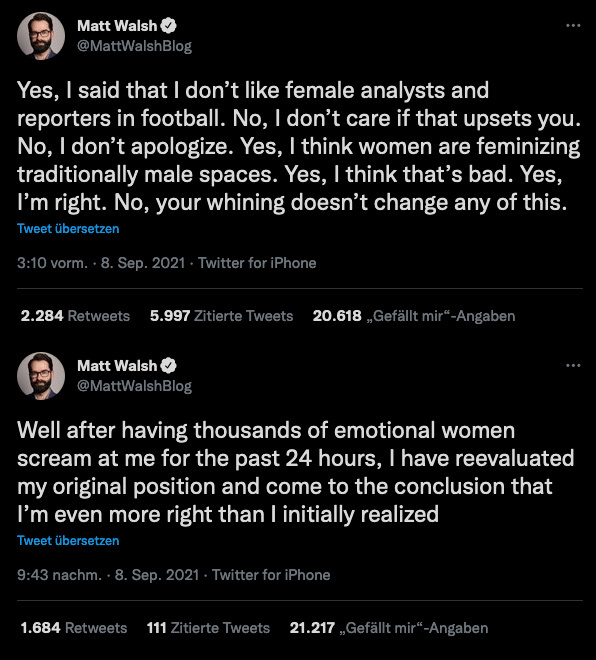View the 2.284 Retweets list
This screenshot has width=596, height=660.
pos(75,316)
